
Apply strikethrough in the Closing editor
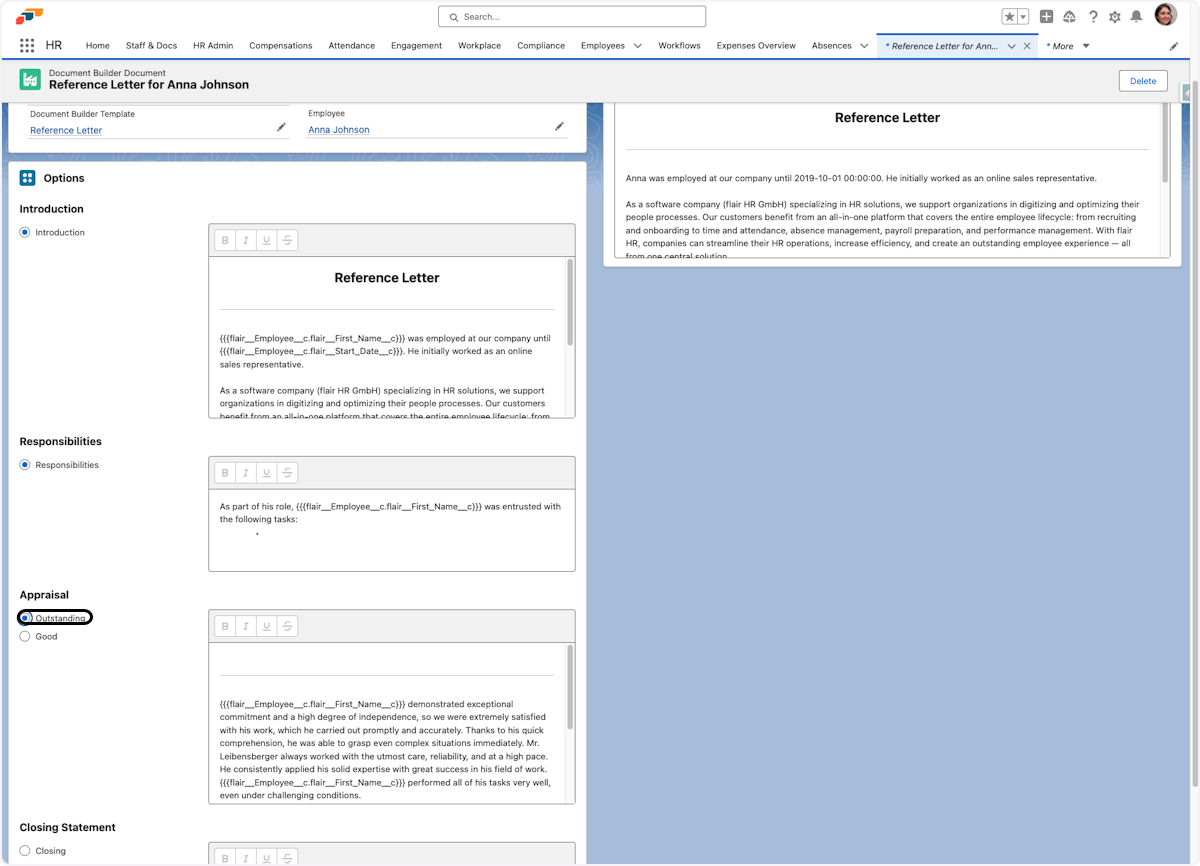coord(287,857)
